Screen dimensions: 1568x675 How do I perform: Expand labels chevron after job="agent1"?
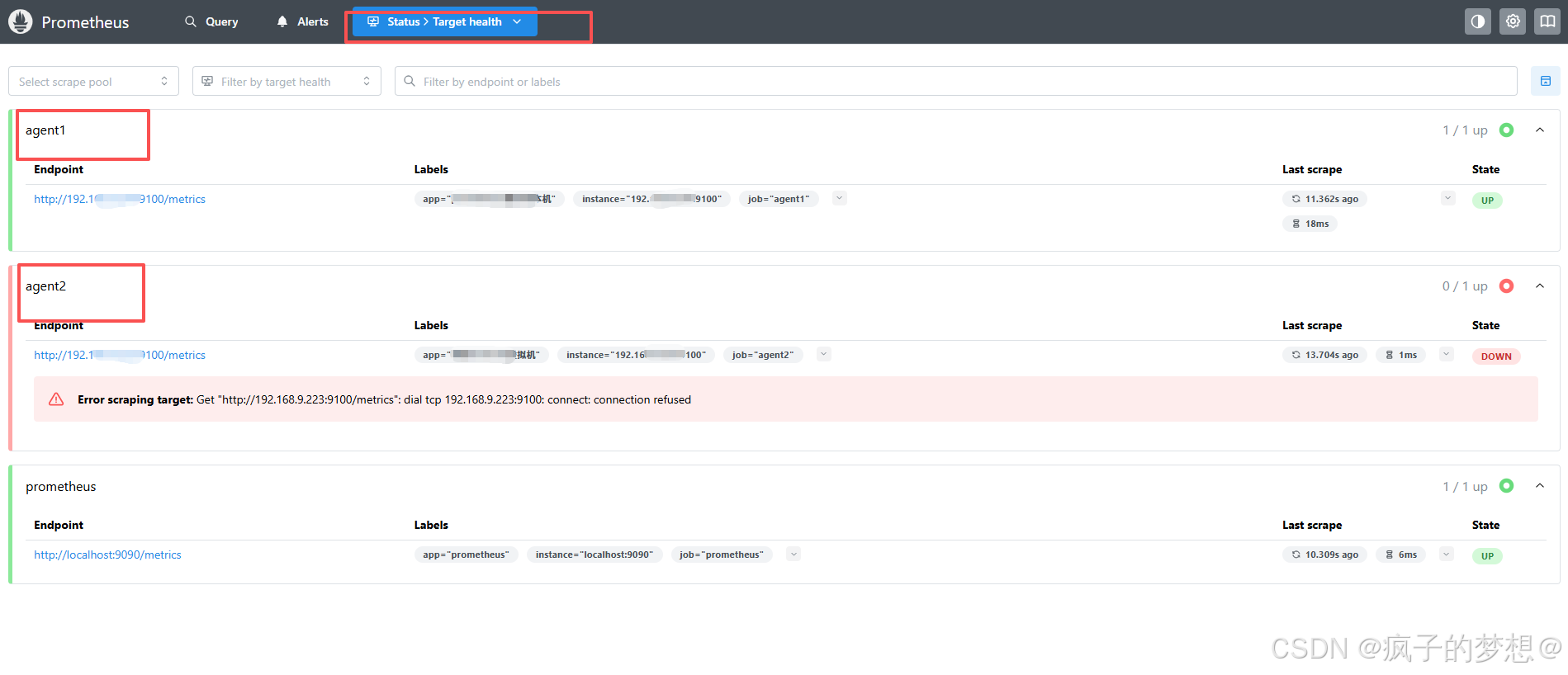point(840,198)
